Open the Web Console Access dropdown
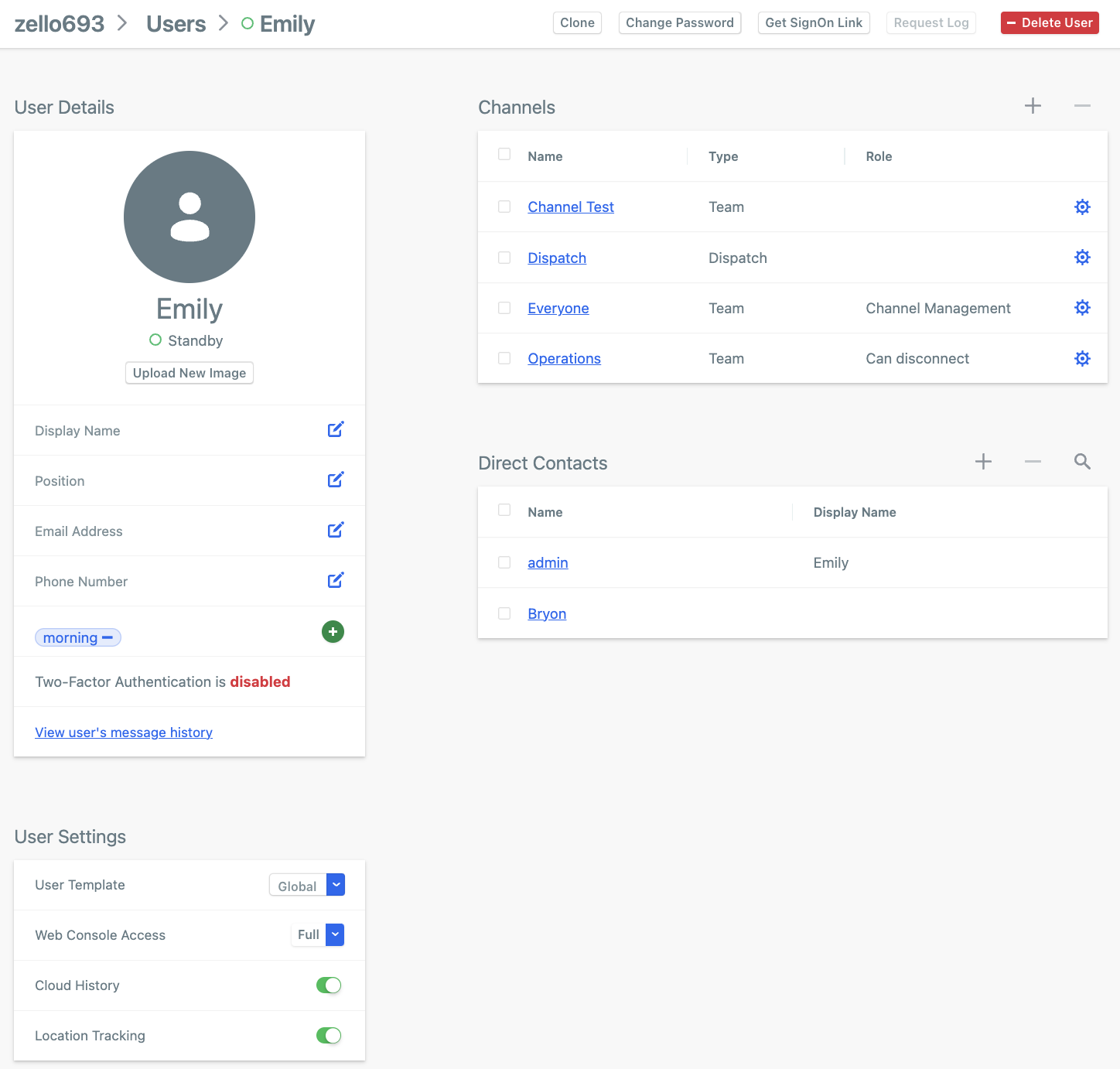The image size is (1120, 1069). point(336,934)
